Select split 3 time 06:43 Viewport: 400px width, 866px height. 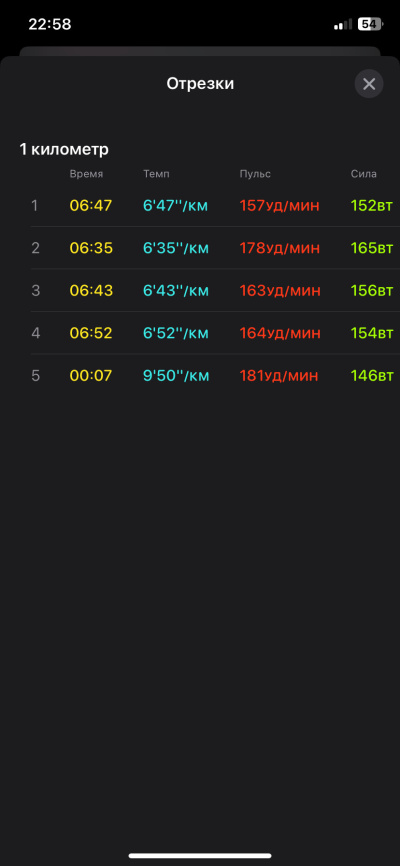[x=91, y=291]
